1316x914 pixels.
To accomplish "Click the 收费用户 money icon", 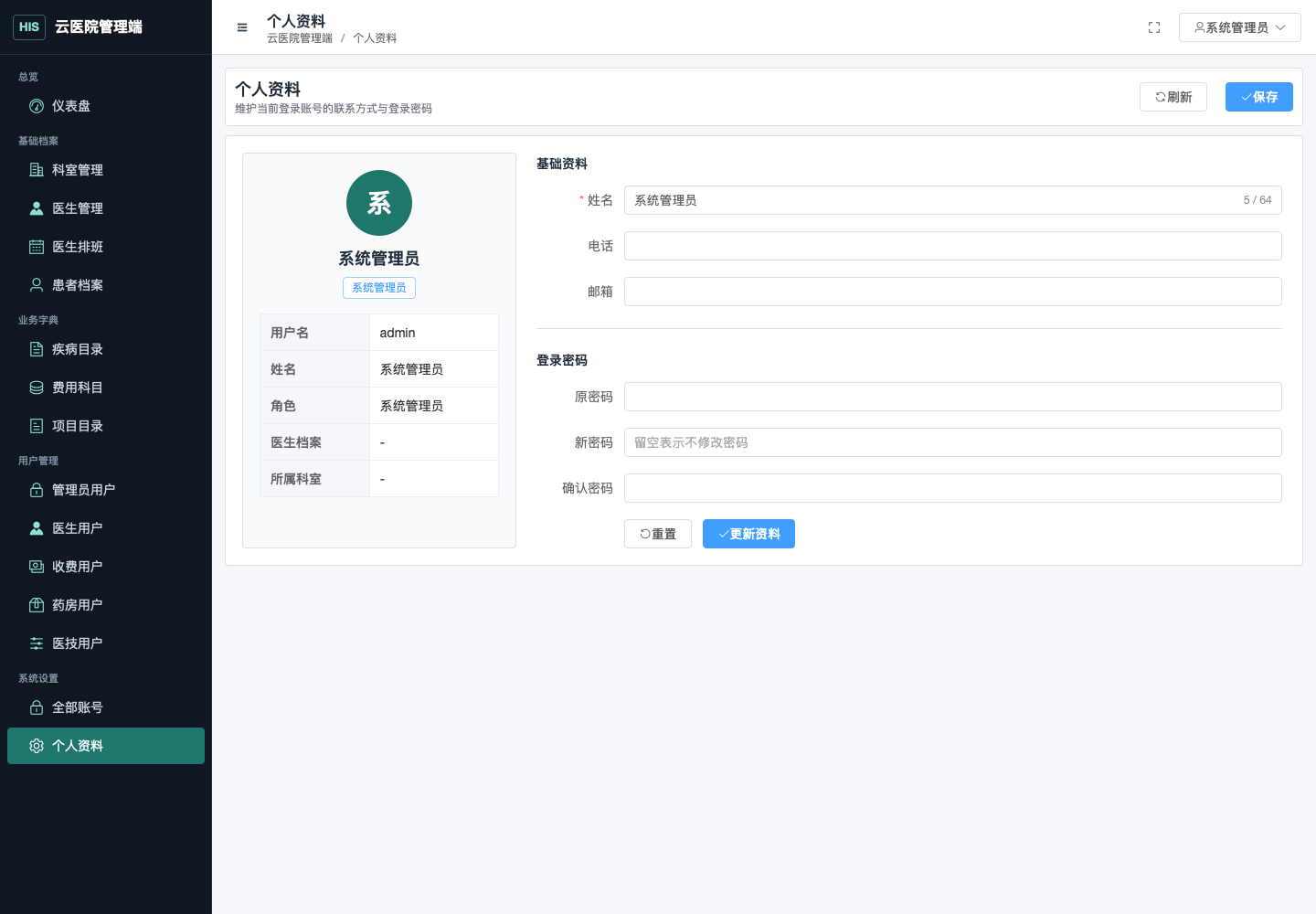I will 37,567.
